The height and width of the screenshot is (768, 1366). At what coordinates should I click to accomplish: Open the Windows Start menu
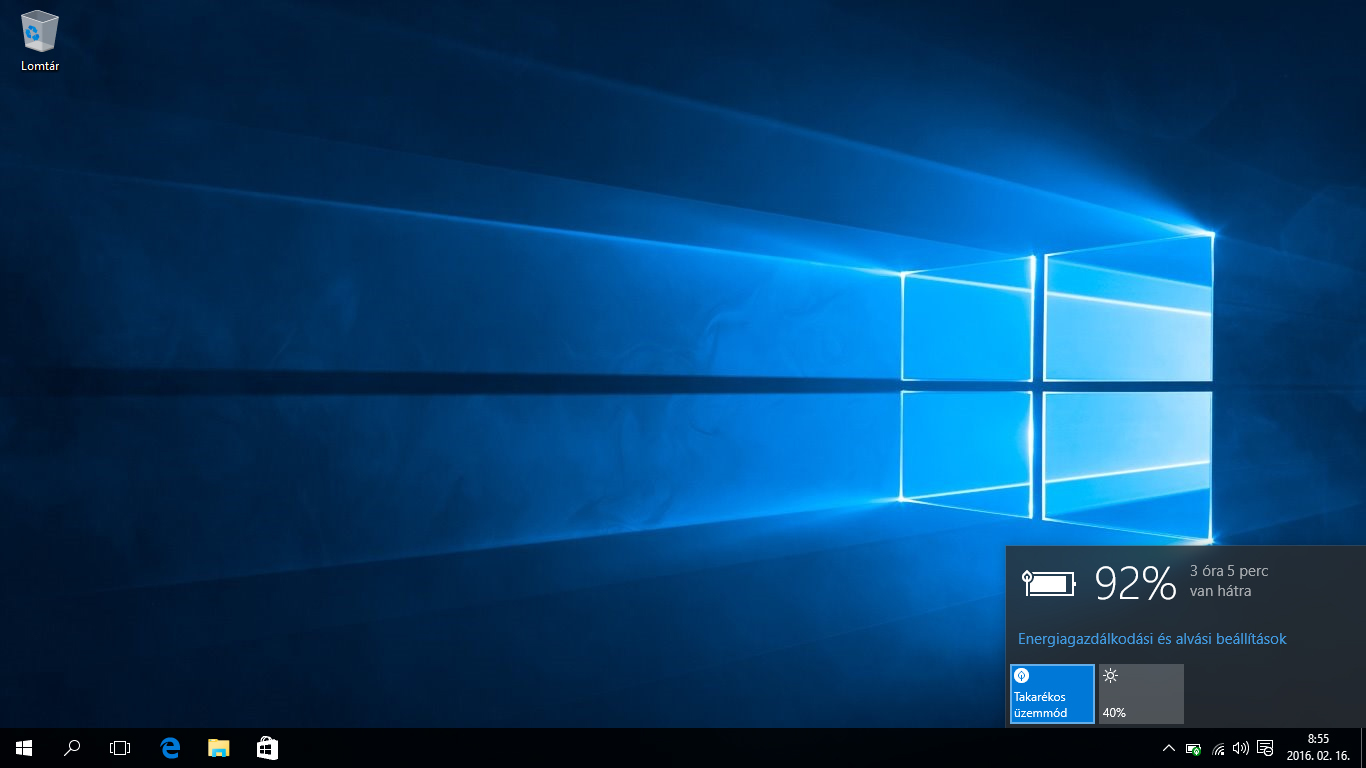point(24,748)
